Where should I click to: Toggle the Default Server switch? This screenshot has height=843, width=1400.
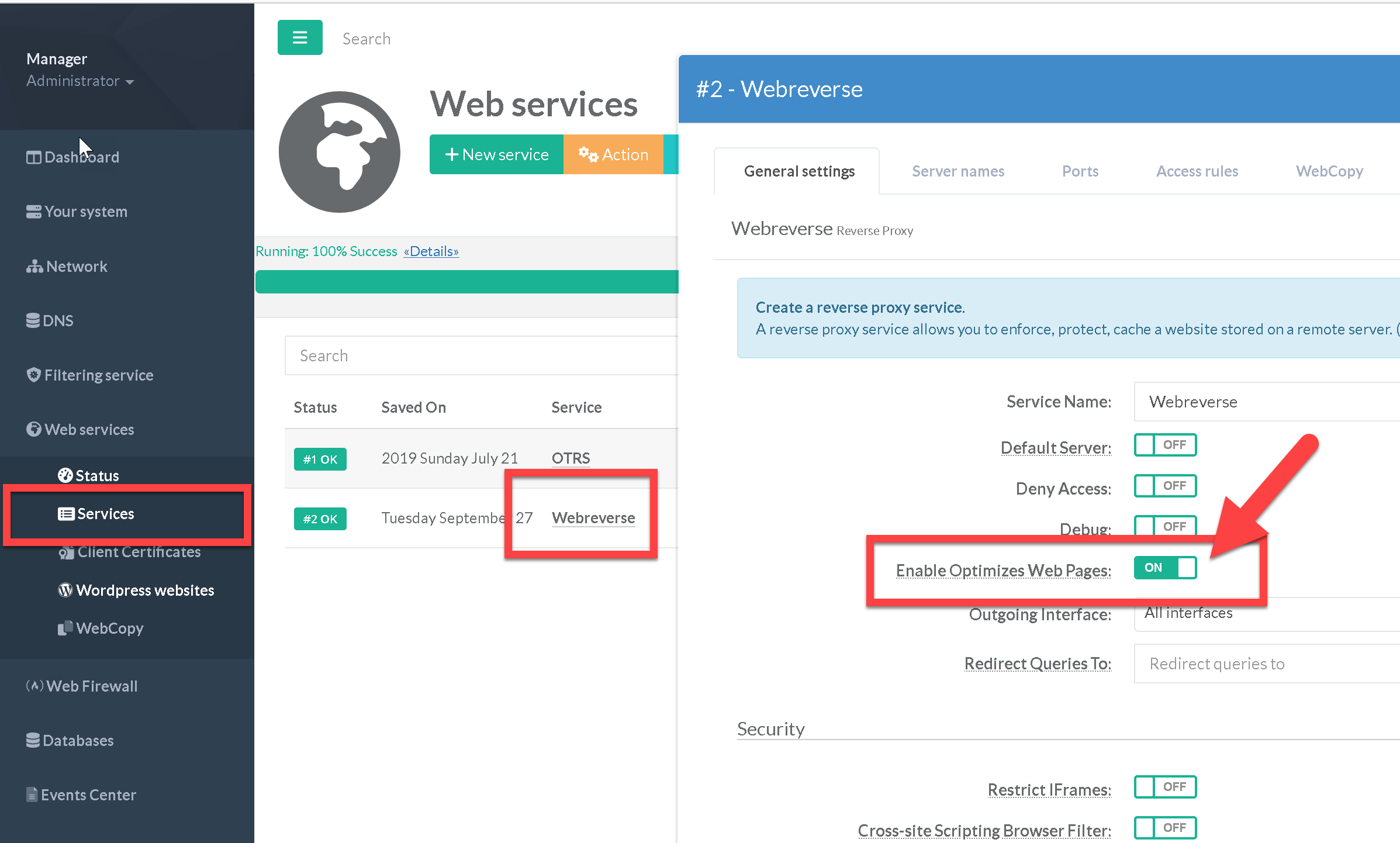click(x=1164, y=445)
